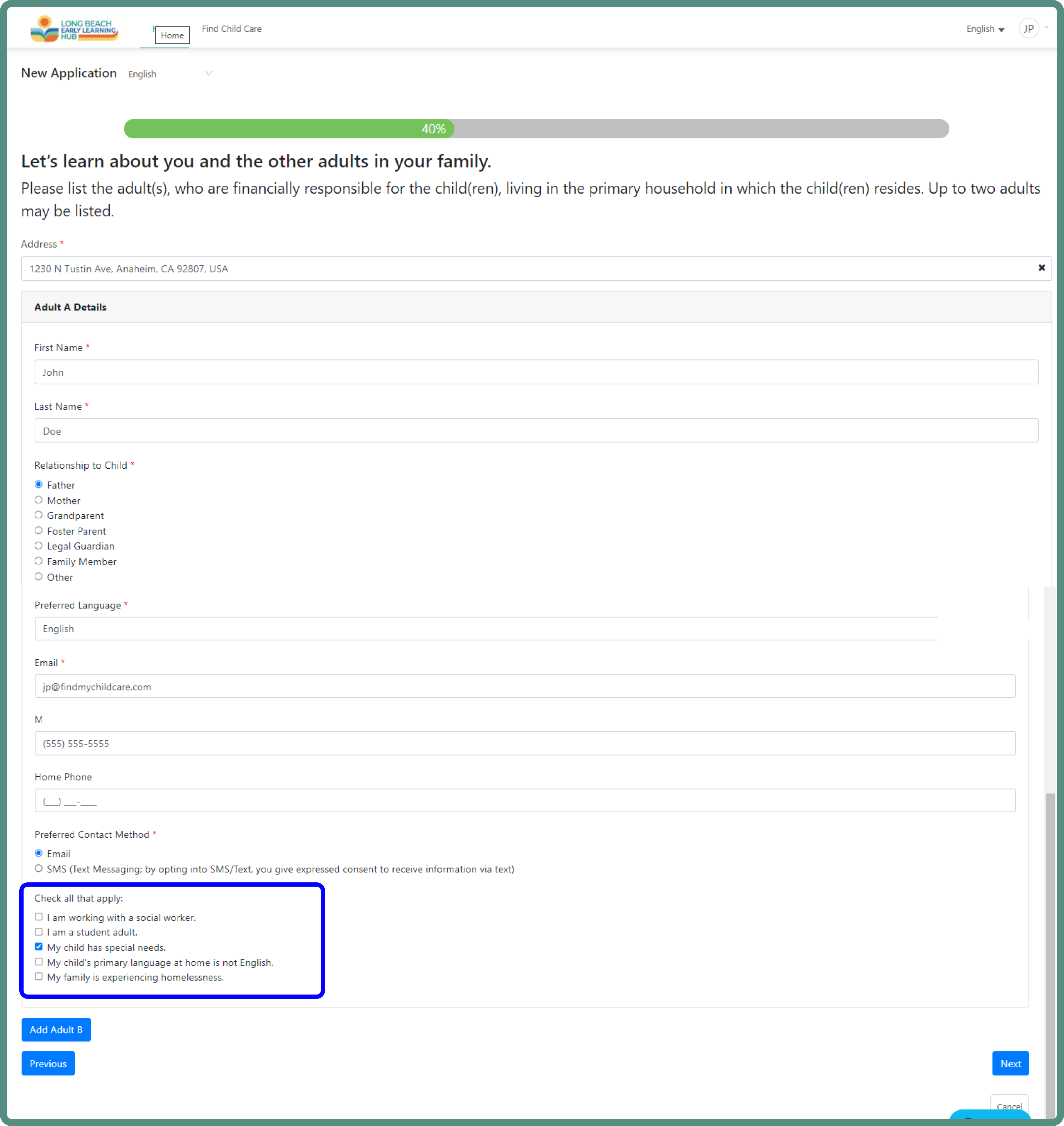Image resolution: width=1064 pixels, height=1126 pixels.
Task: Click the page vertical scrollbar thumb
Action: pyautogui.click(x=1050, y=956)
